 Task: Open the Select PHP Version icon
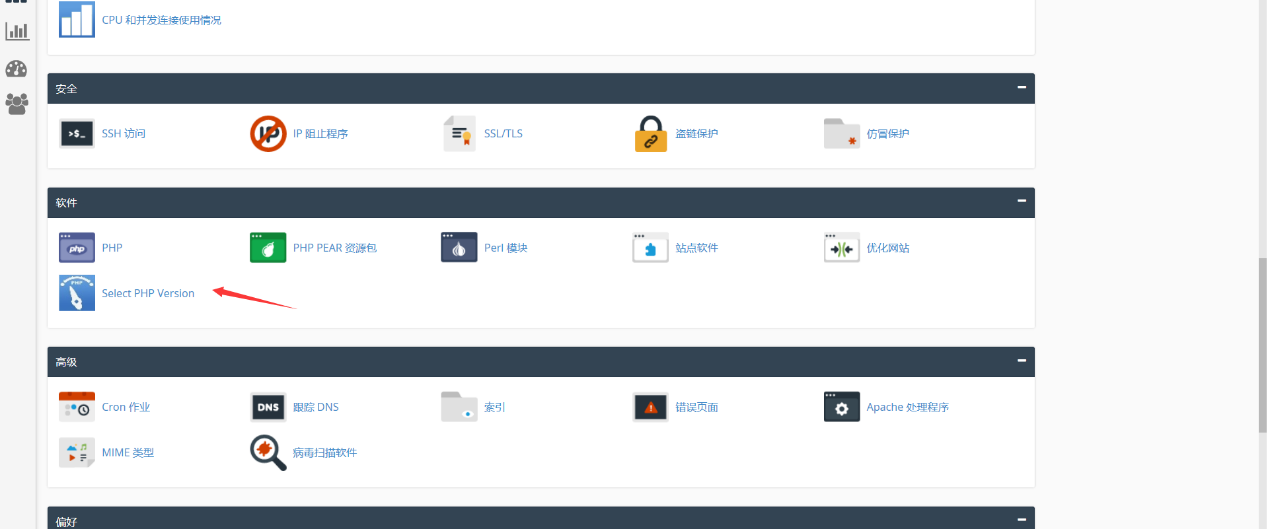pos(77,293)
